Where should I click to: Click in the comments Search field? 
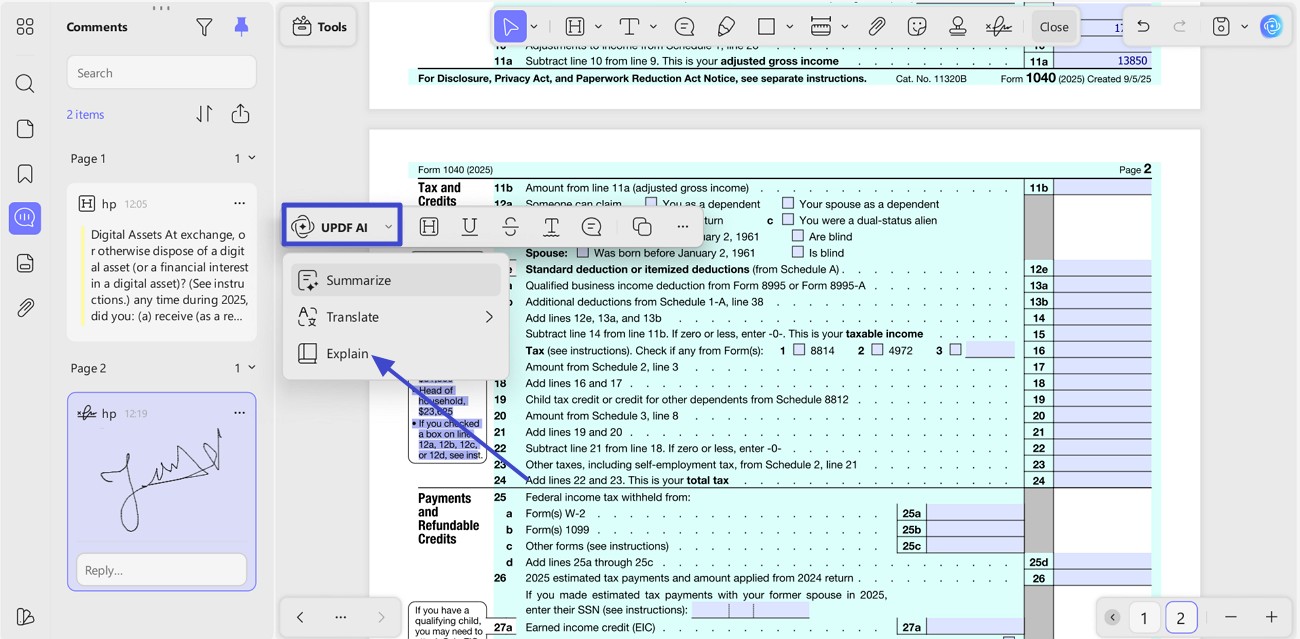click(x=161, y=73)
